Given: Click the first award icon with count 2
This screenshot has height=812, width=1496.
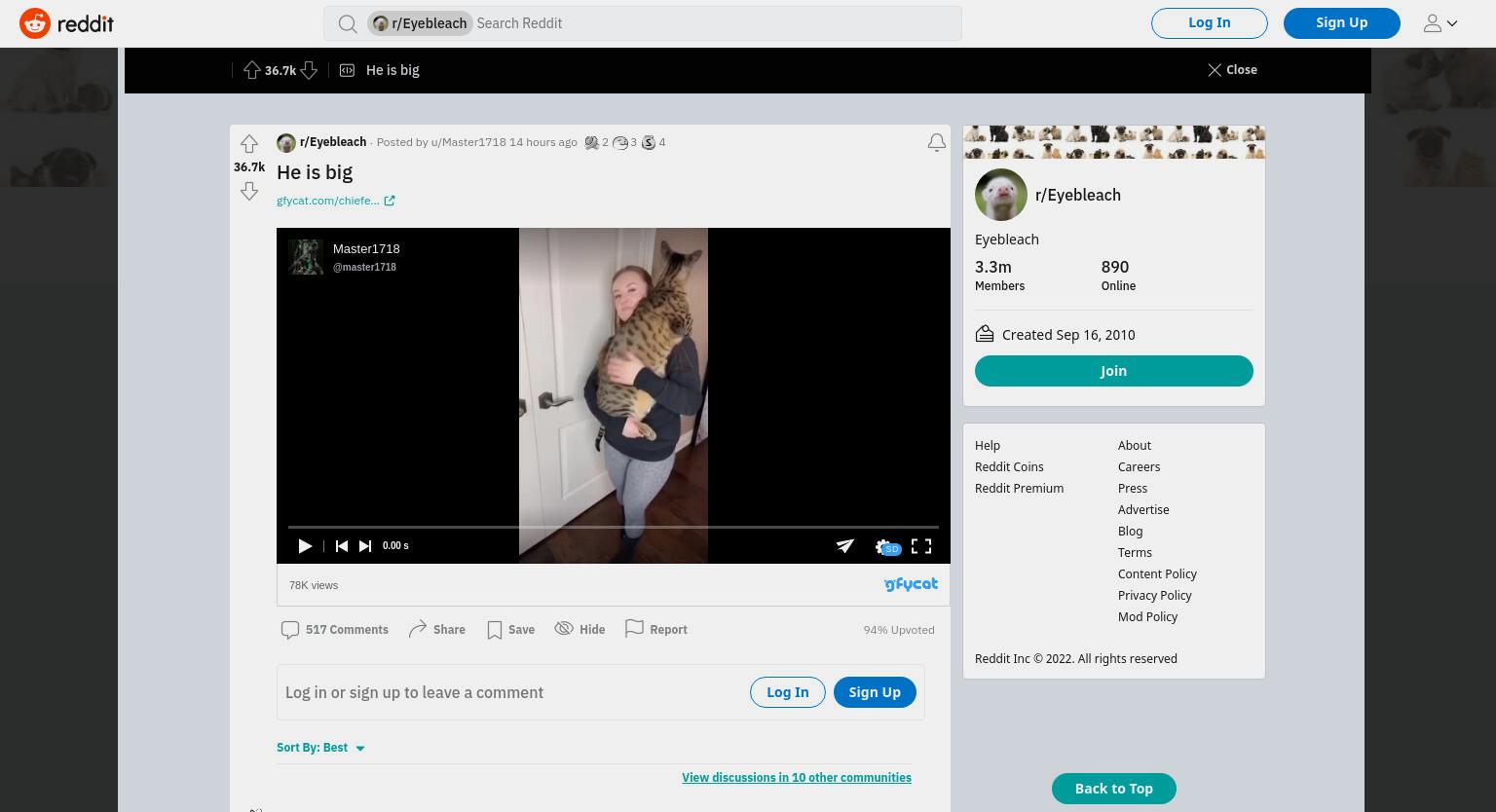Looking at the screenshot, I should coord(591,142).
